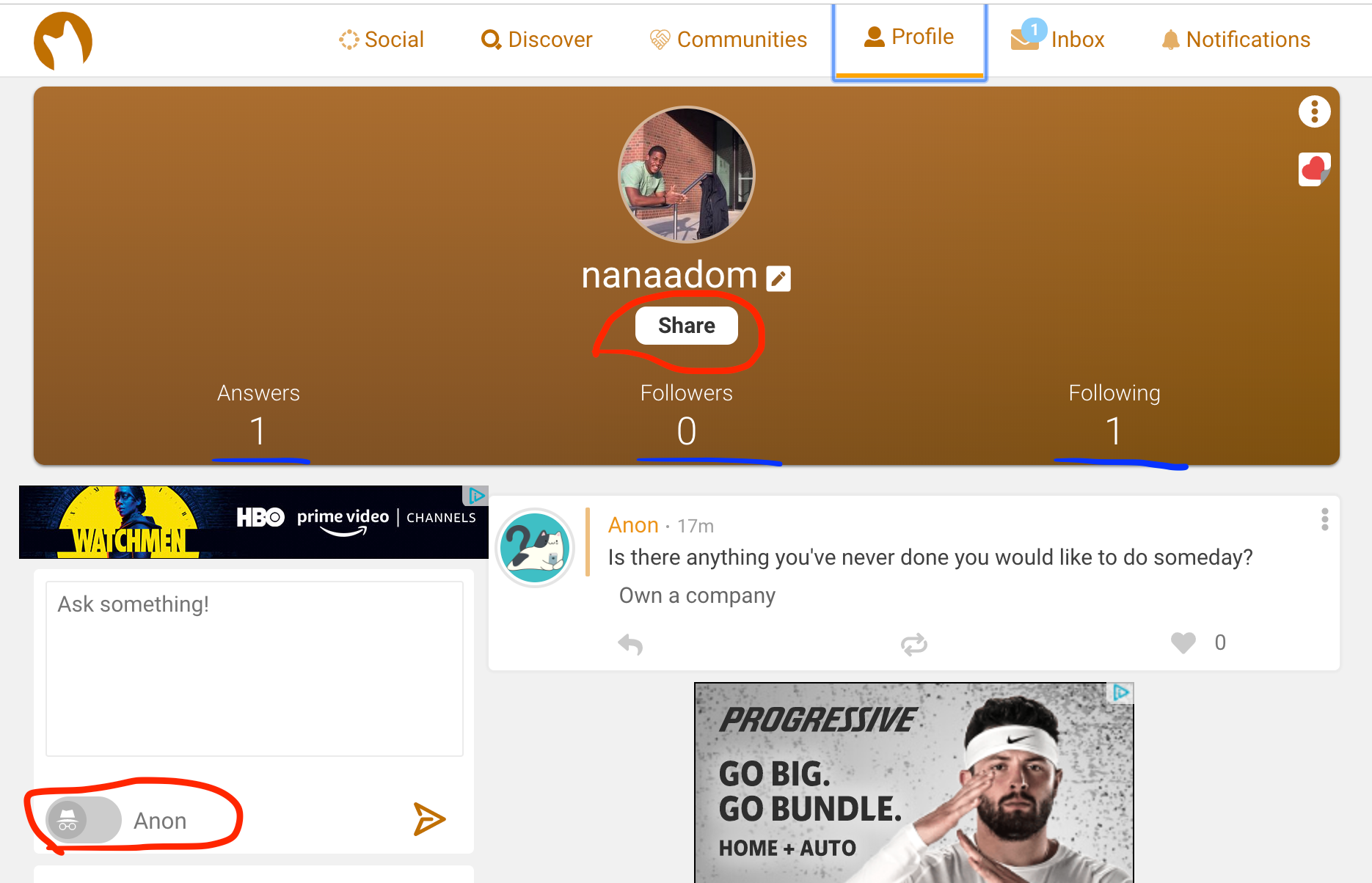
Task: Click the Ask something! text box
Action: (x=255, y=669)
